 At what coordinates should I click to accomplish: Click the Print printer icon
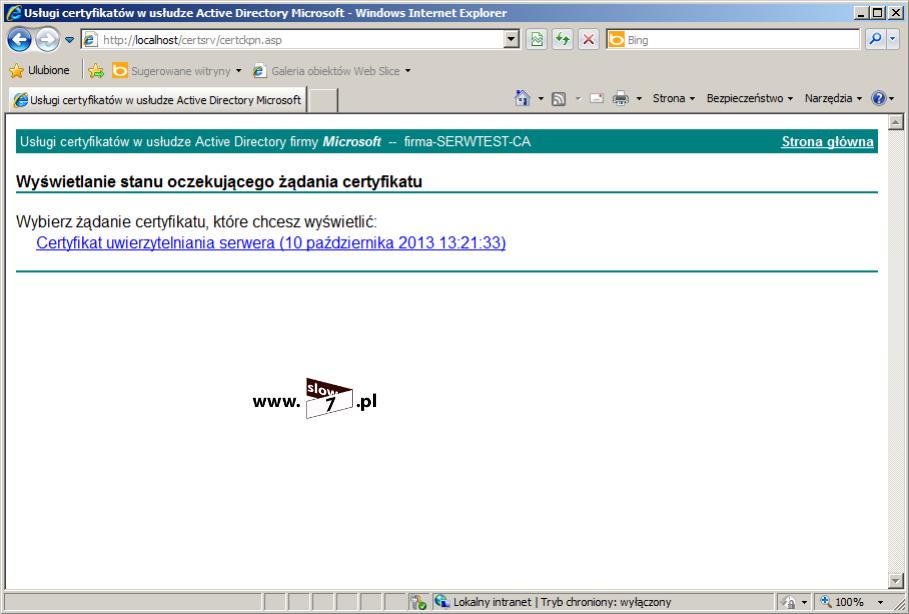(620, 99)
